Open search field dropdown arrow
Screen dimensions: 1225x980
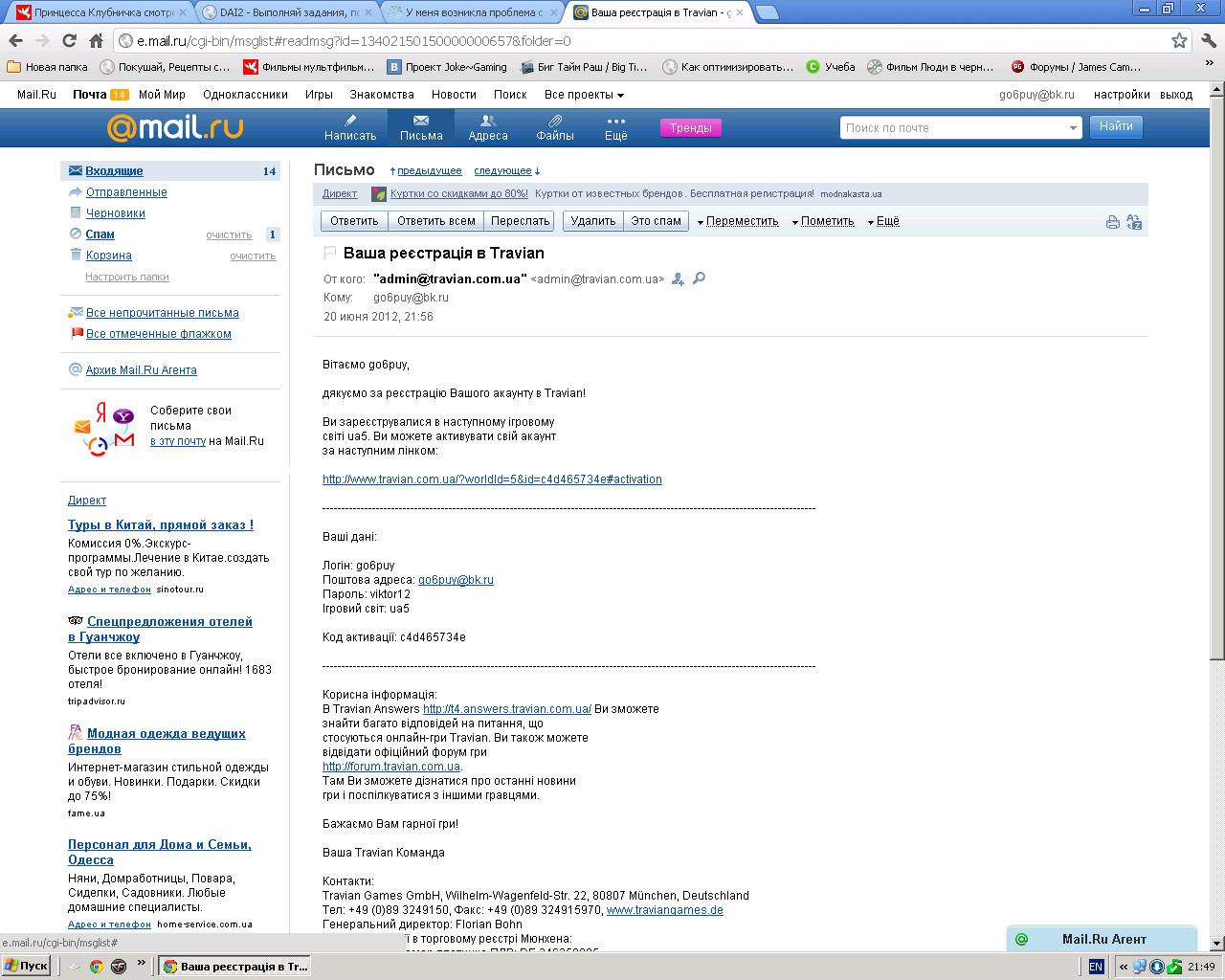1073,127
